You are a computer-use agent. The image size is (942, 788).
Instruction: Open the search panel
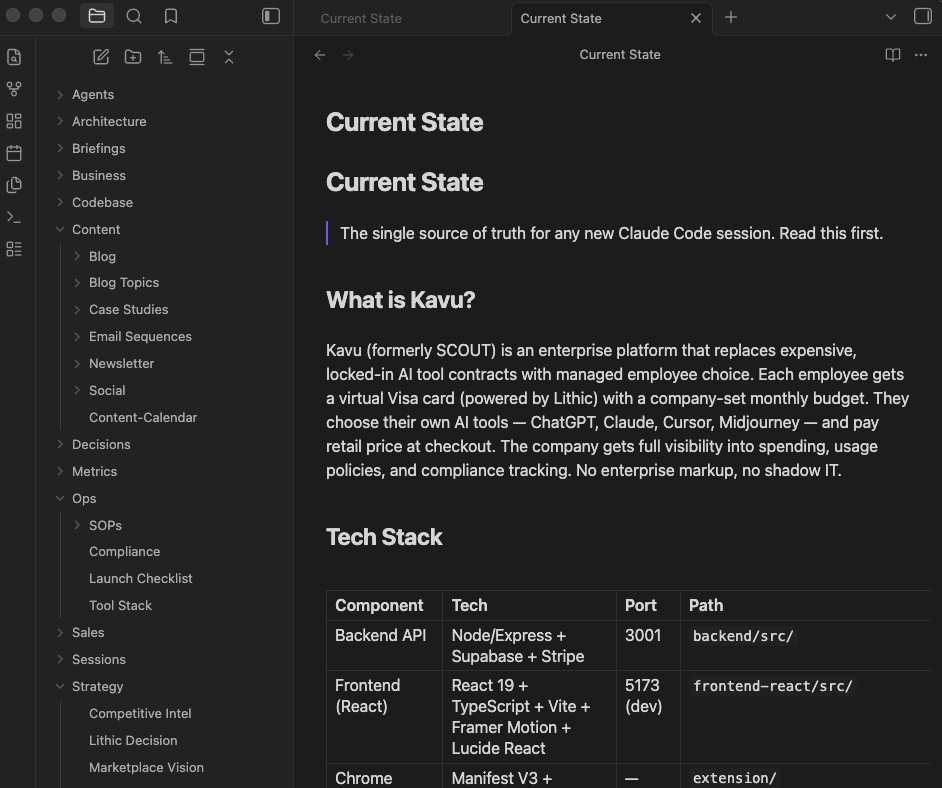[134, 16]
